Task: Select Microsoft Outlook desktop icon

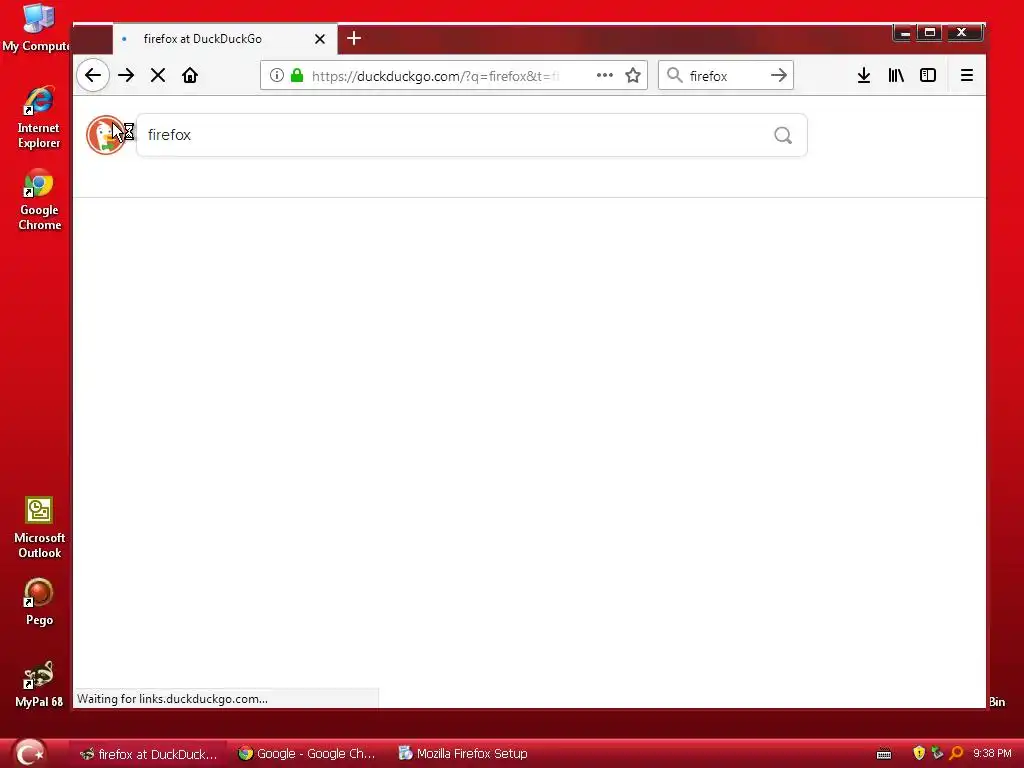Action: (x=39, y=528)
